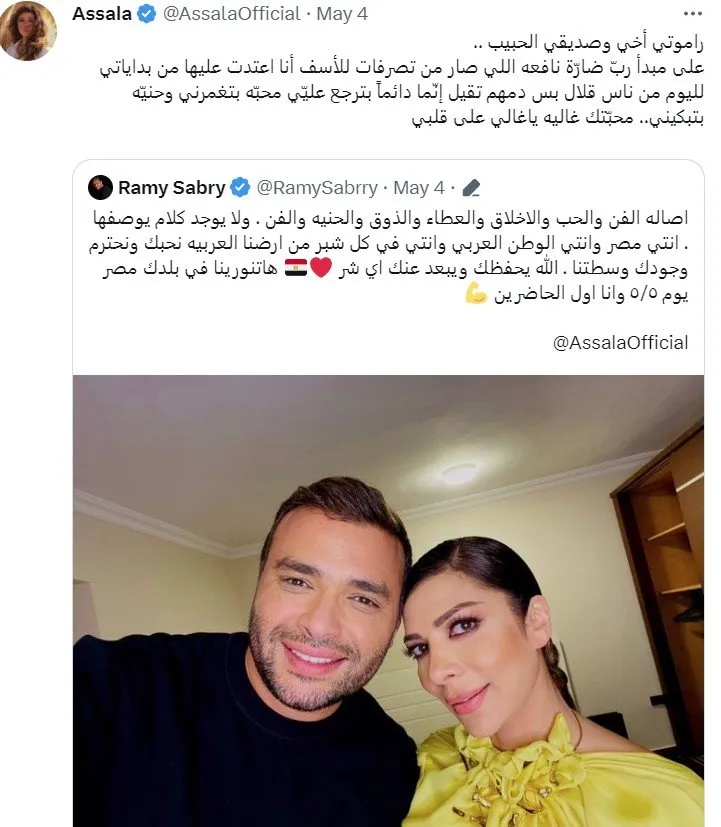Click the edited pencil icon on quoted tweet
The height and width of the screenshot is (827, 721).
(x=471, y=188)
